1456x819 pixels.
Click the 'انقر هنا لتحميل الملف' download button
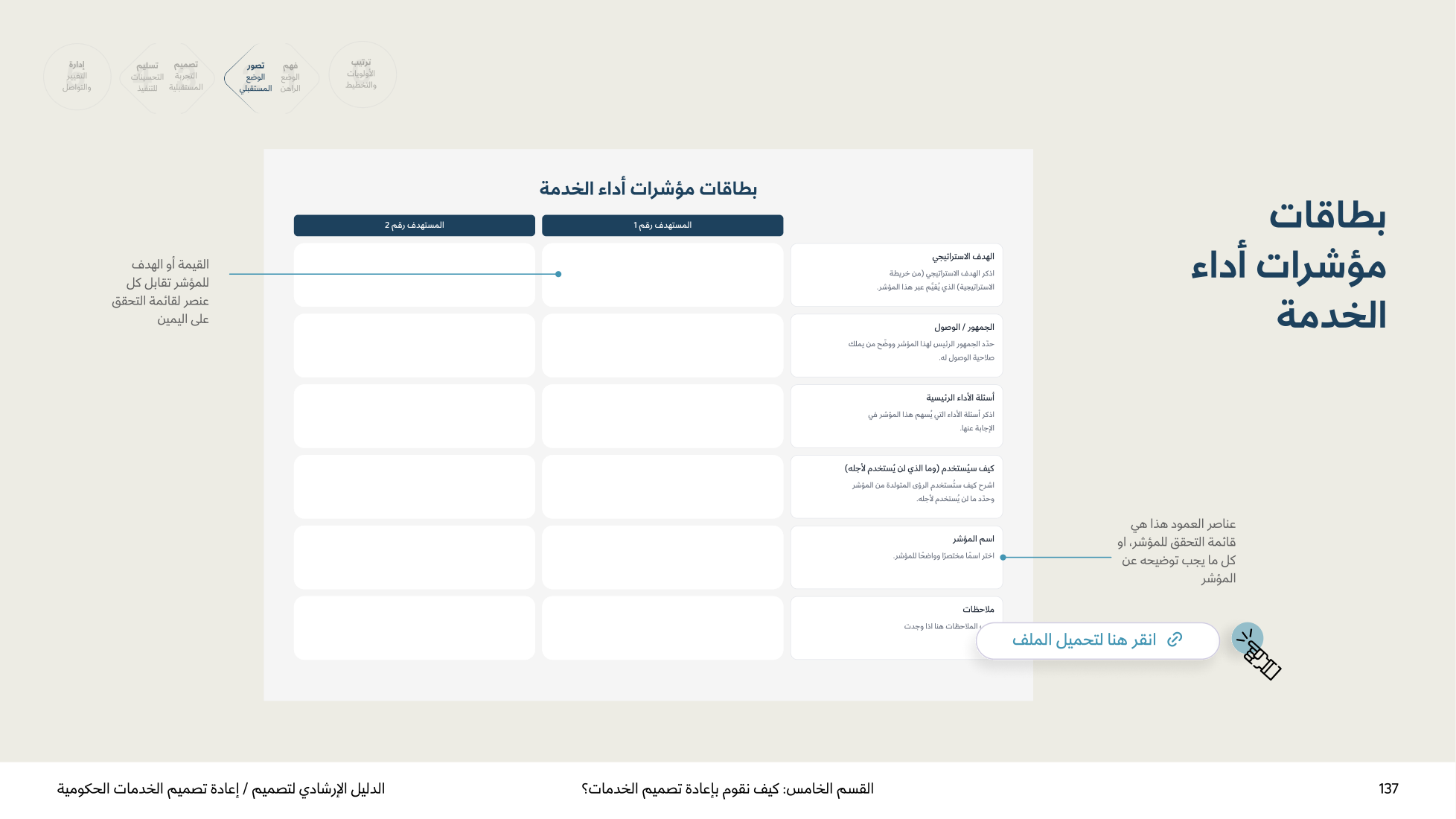tap(1097, 640)
